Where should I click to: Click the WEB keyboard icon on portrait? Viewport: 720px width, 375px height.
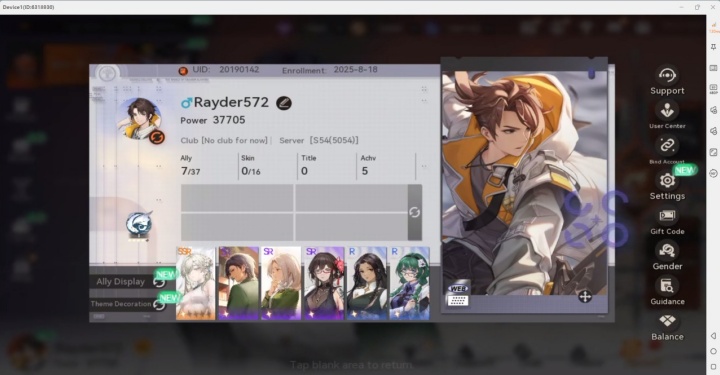pos(458,295)
